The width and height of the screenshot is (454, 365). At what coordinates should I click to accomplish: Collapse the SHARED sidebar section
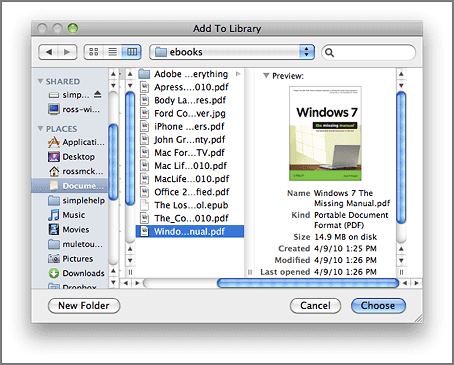[x=40, y=81]
